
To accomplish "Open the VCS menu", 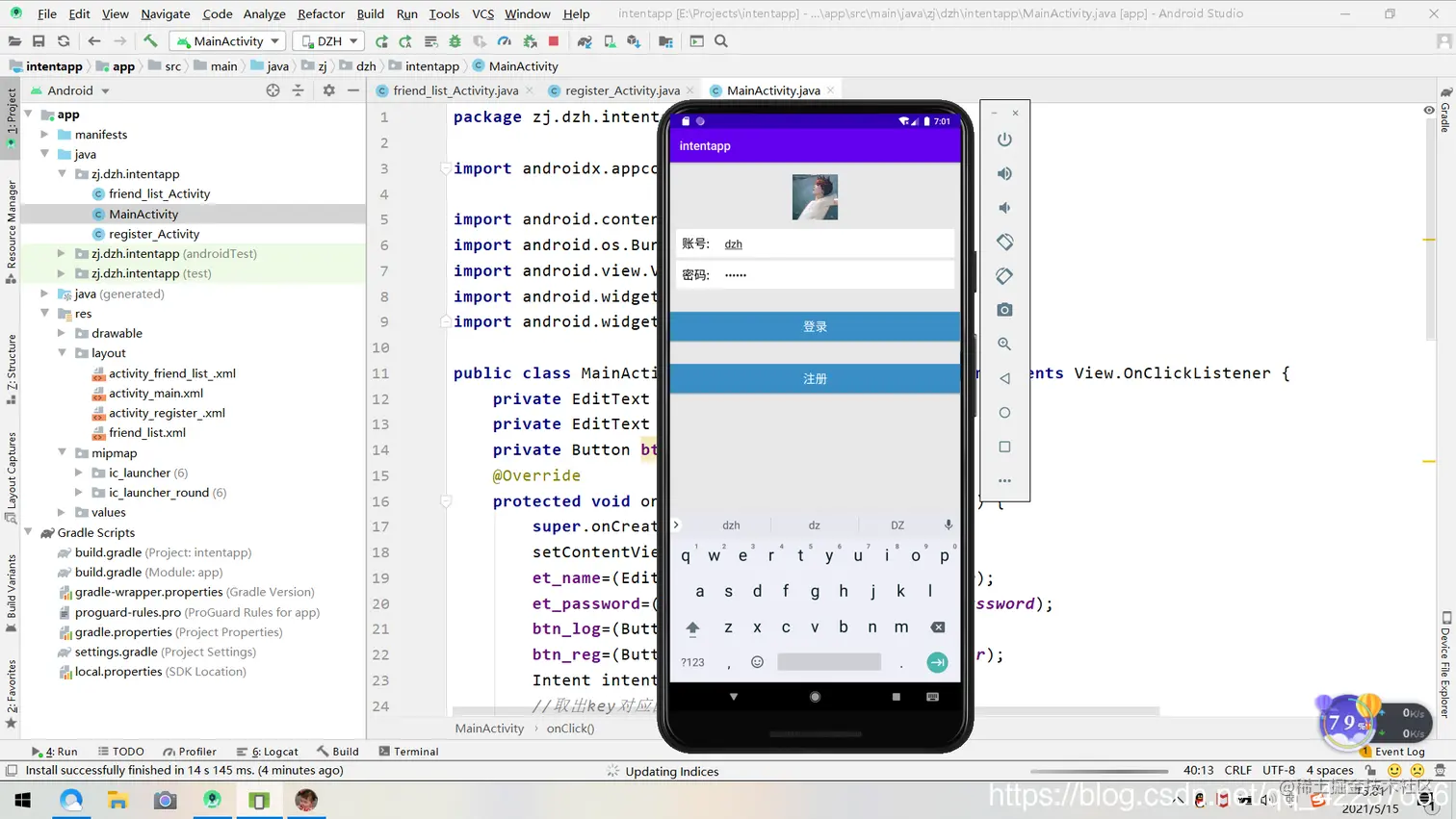I will point(482,13).
